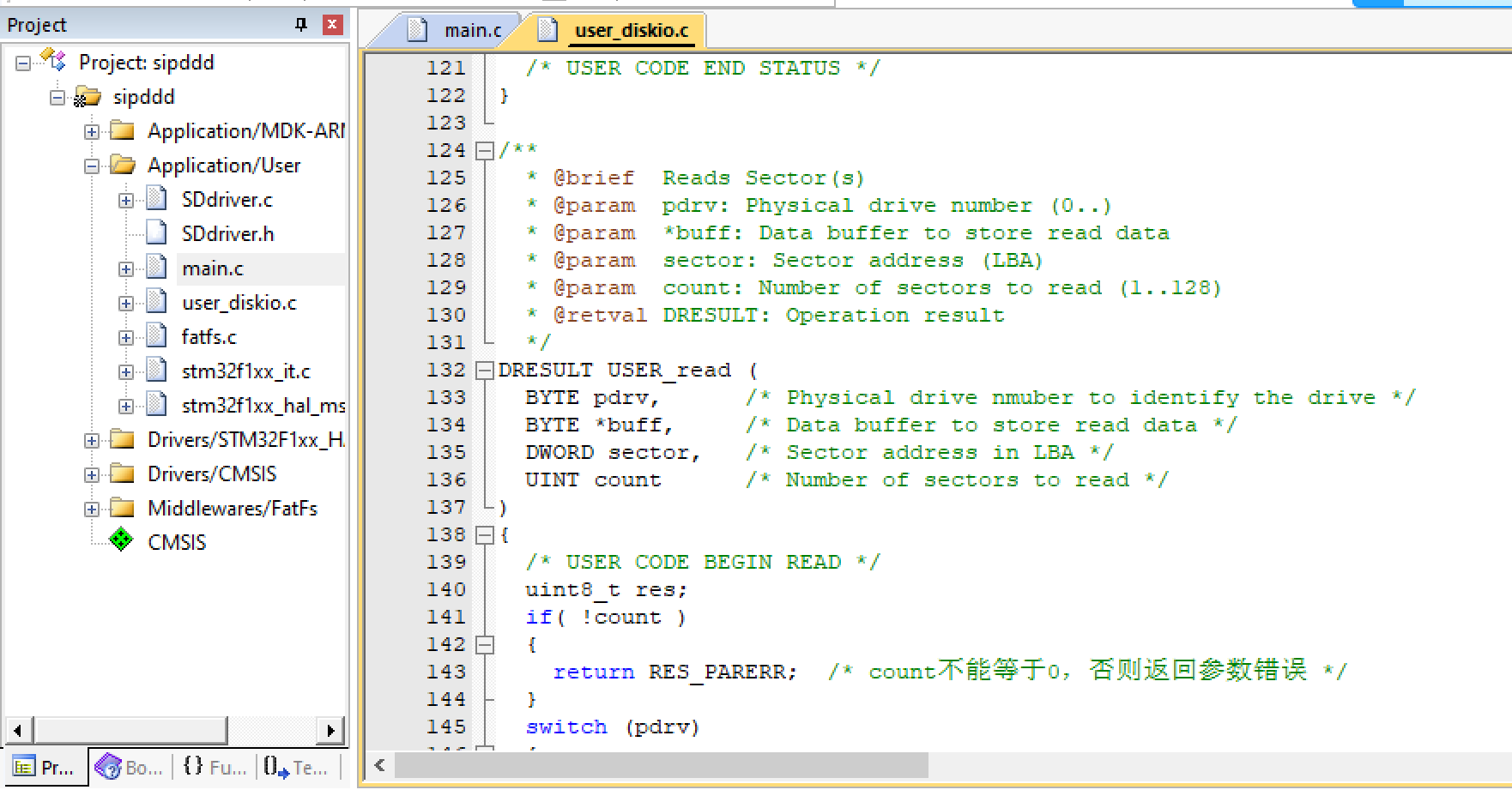Collapse the Project: sipddd root node
Image resolution: width=1512 pixels, height=790 pixels.
23,63
